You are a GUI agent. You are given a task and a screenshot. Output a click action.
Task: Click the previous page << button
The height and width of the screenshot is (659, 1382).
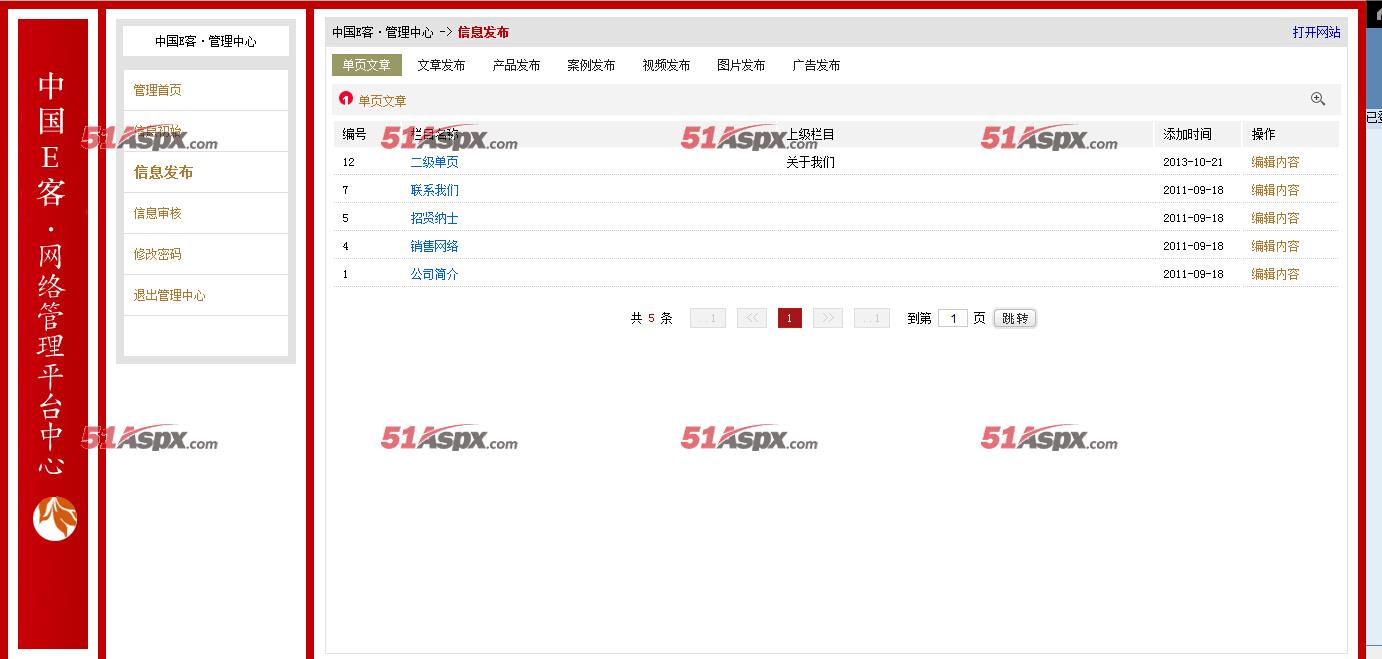click(x=752, y=318)
